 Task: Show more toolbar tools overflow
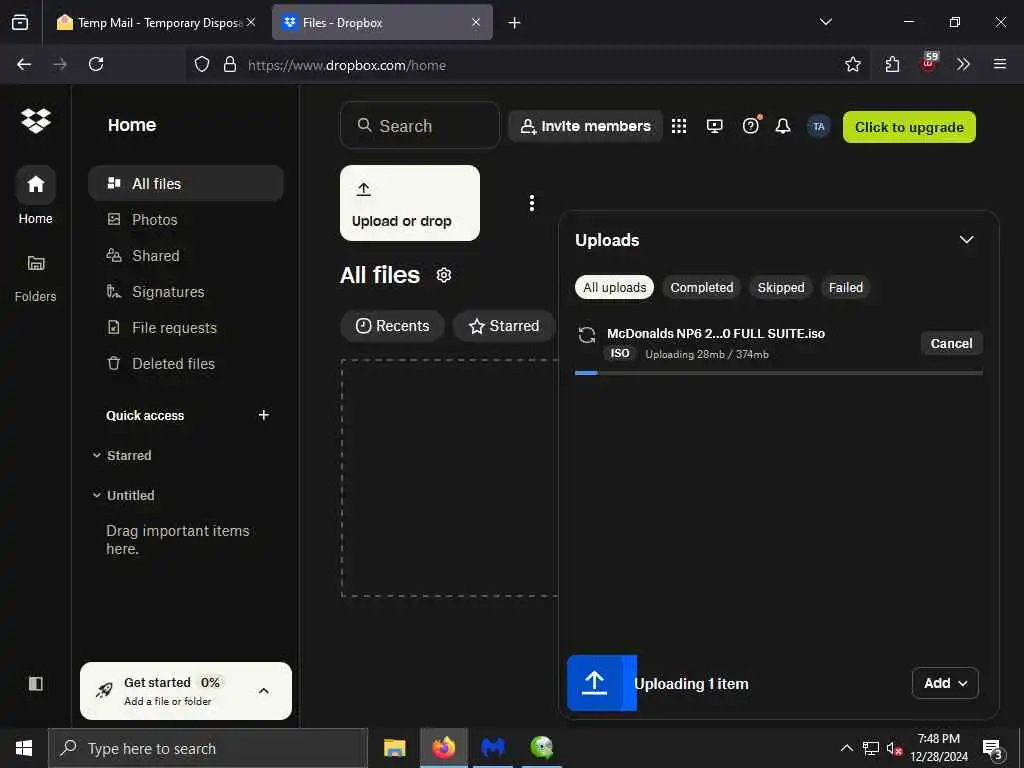pyautogui.click(x=963, y=64)
